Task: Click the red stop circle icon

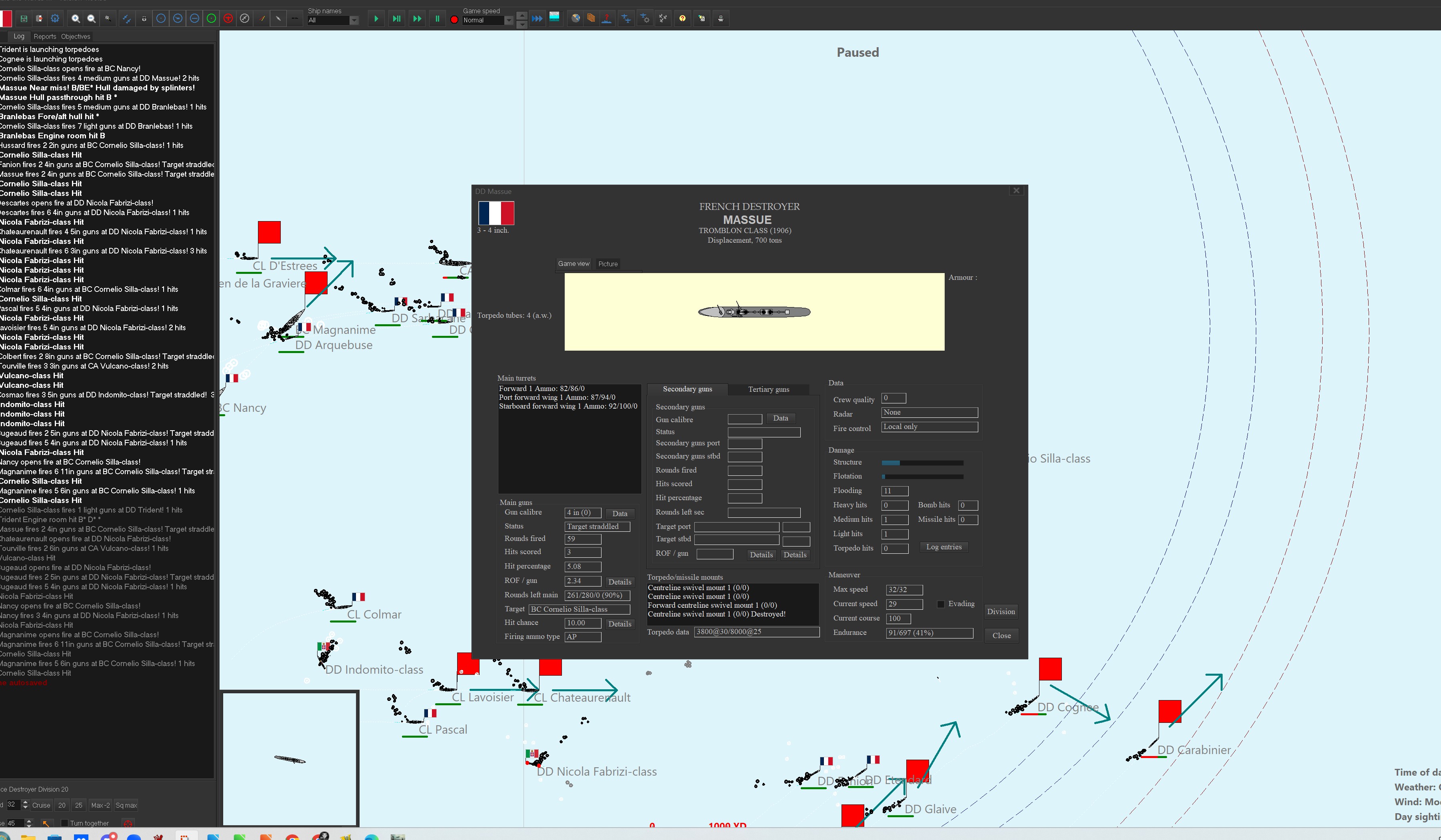Action: click(x=454, y=20)
